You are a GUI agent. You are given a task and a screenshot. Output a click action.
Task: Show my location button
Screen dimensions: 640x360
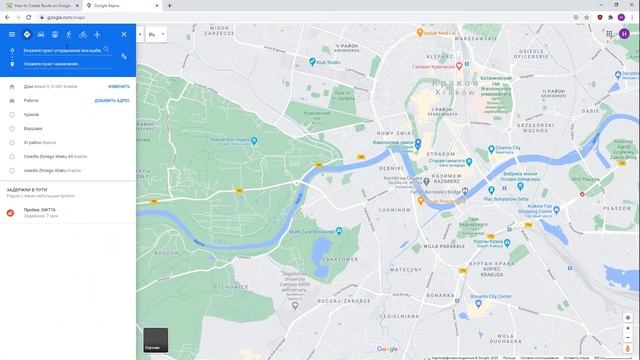628,318
